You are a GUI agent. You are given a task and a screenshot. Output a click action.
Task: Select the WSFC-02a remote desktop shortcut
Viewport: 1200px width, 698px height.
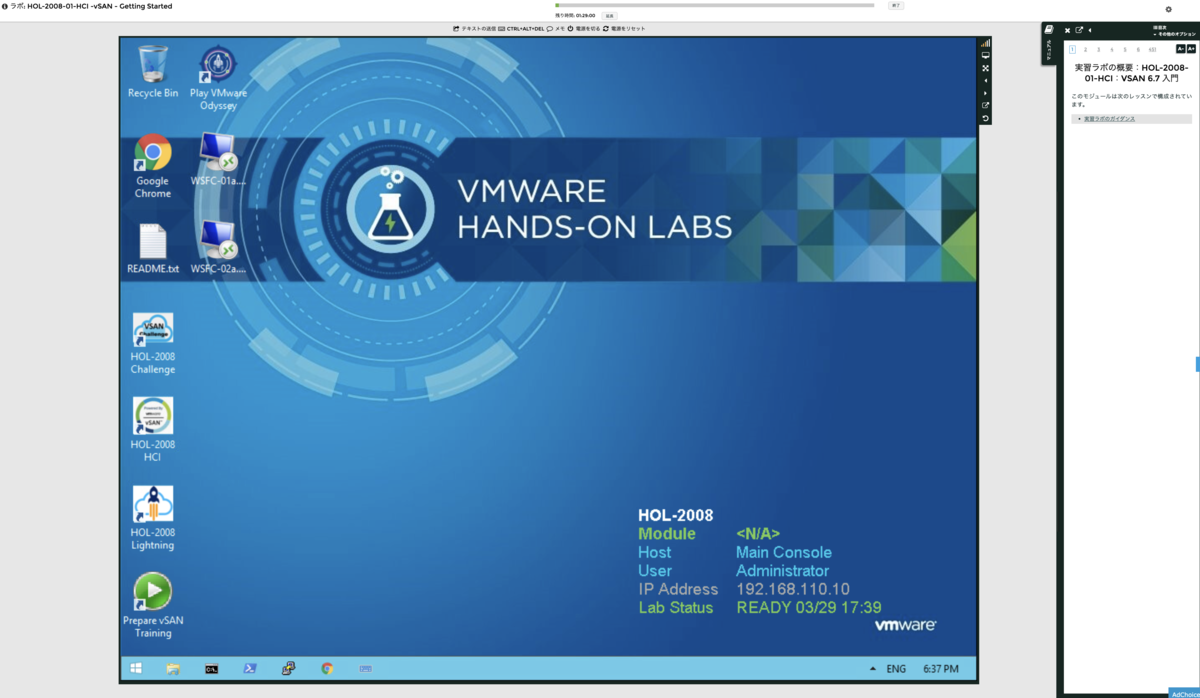coord(218,248)
